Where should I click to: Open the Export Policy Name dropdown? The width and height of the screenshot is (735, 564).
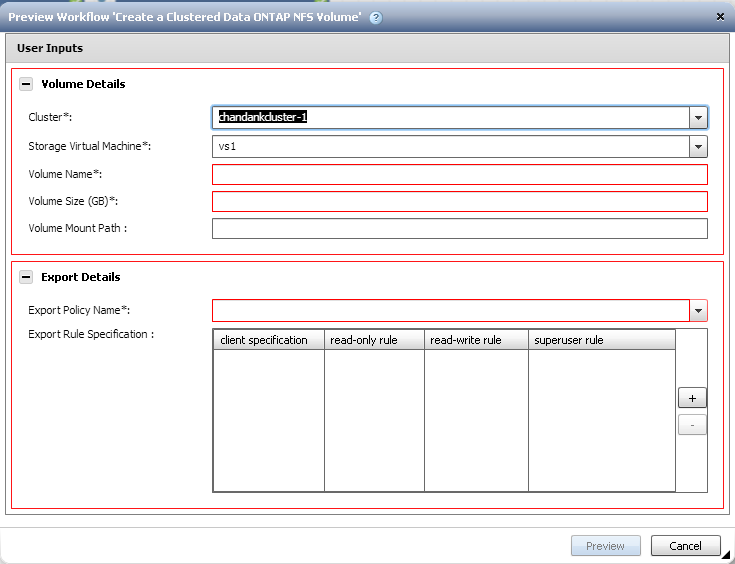698,311
